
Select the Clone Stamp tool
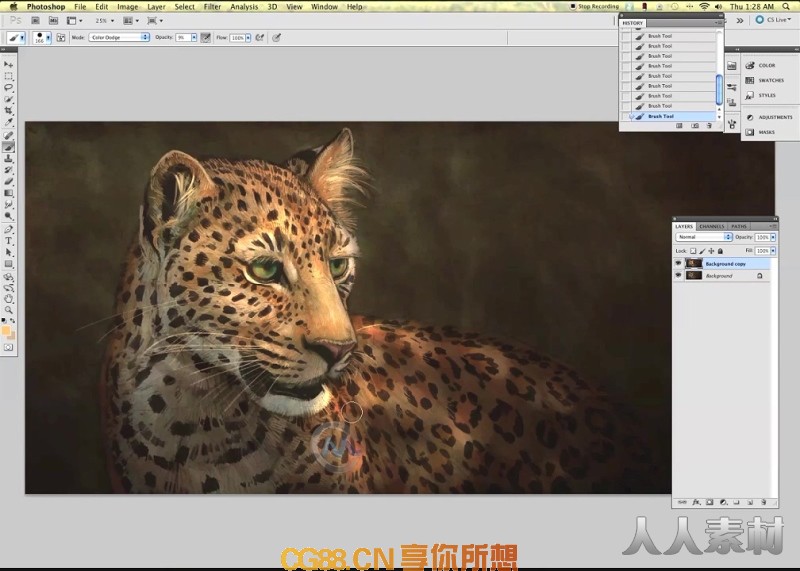coord(8,159)
